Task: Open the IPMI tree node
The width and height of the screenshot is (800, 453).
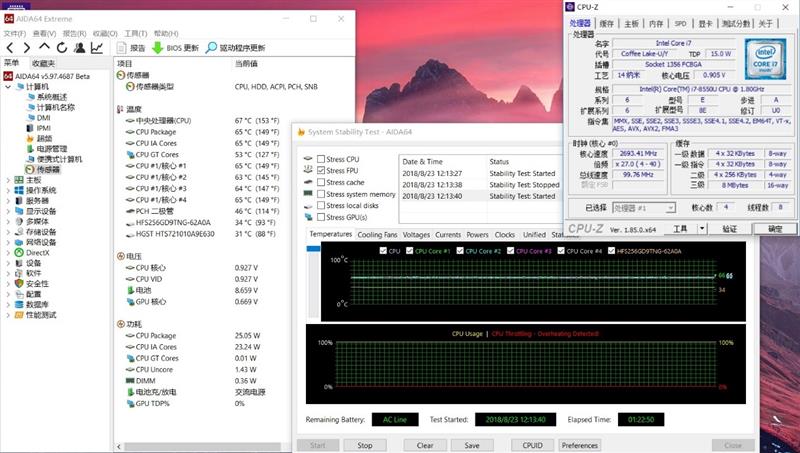Action: pyautogui.click(x=43, y=128)
